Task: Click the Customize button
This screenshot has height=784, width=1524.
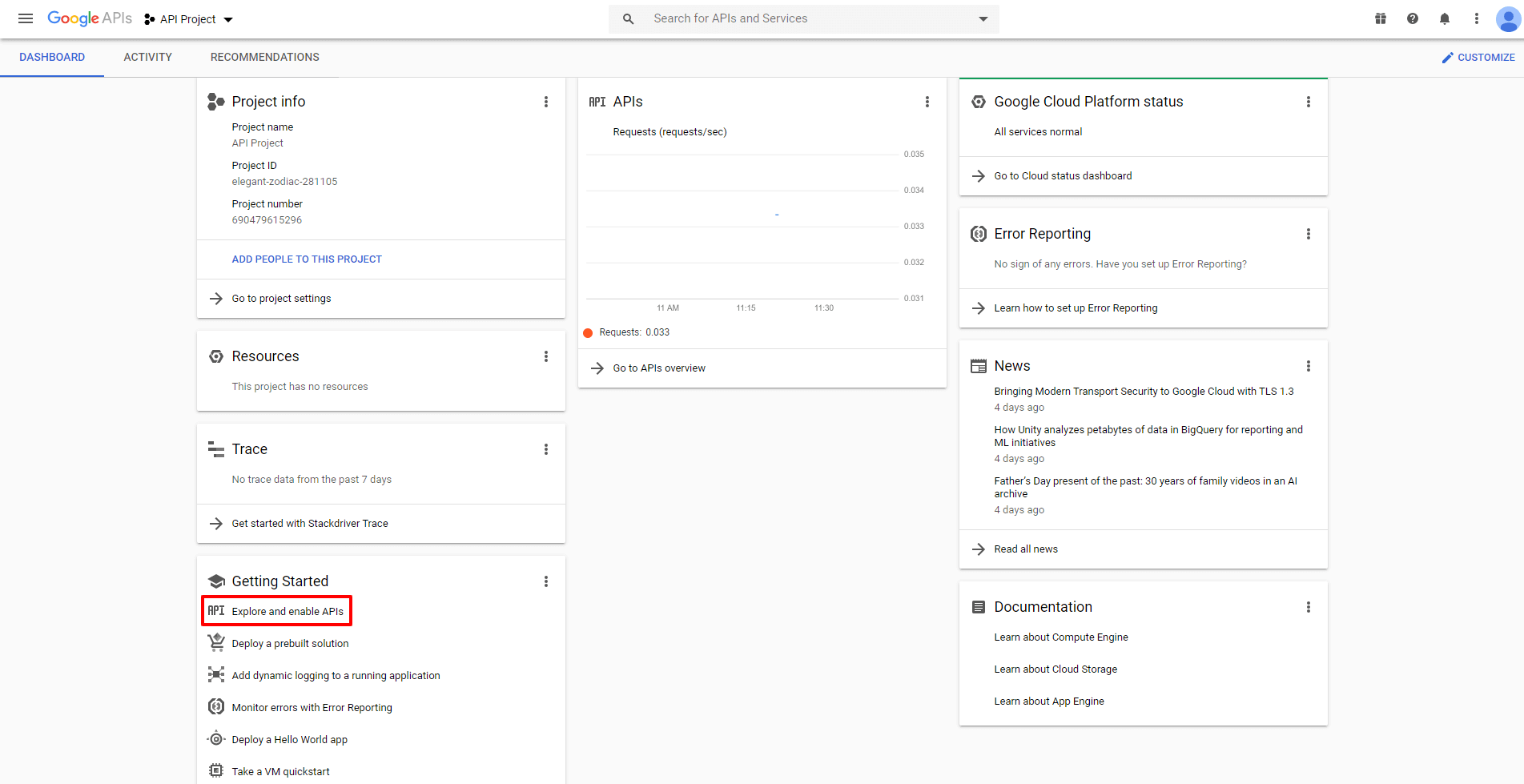Action: [x=1478, y=58]
